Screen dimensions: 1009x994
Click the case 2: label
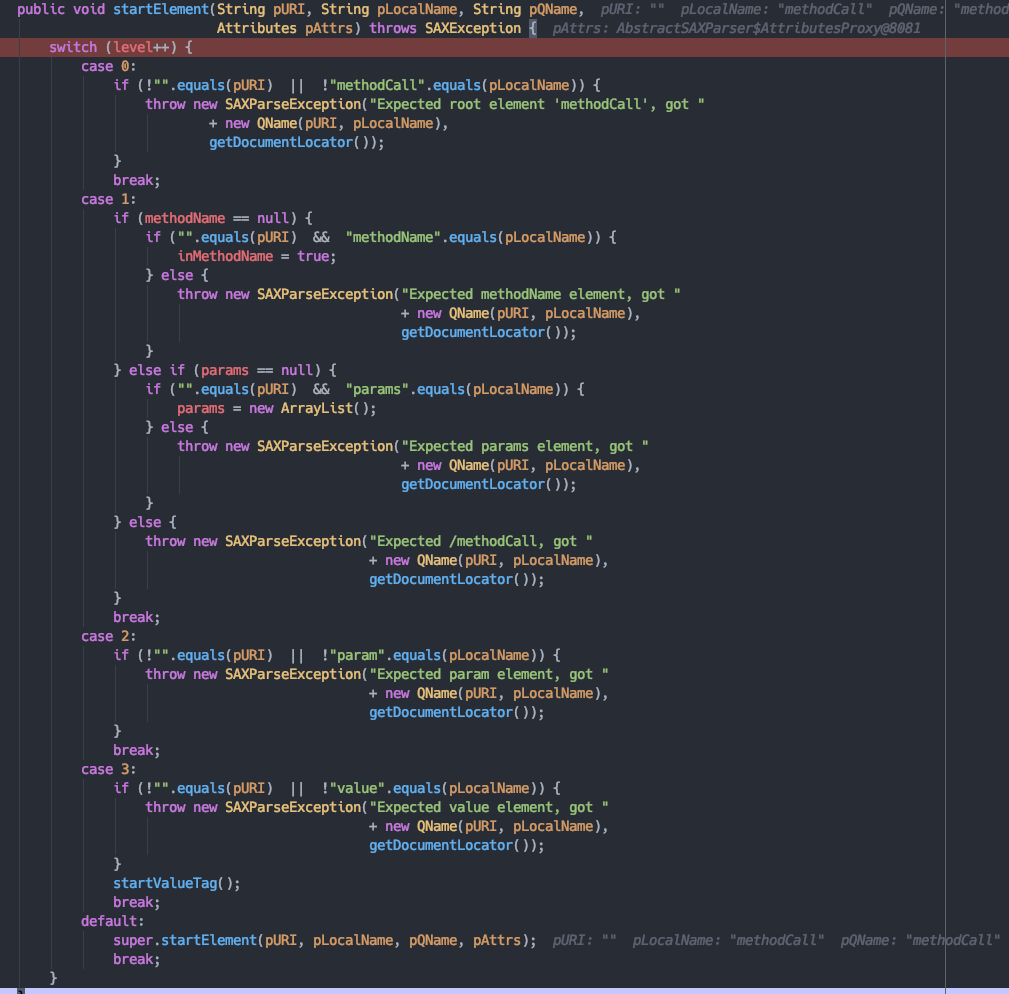108,636
